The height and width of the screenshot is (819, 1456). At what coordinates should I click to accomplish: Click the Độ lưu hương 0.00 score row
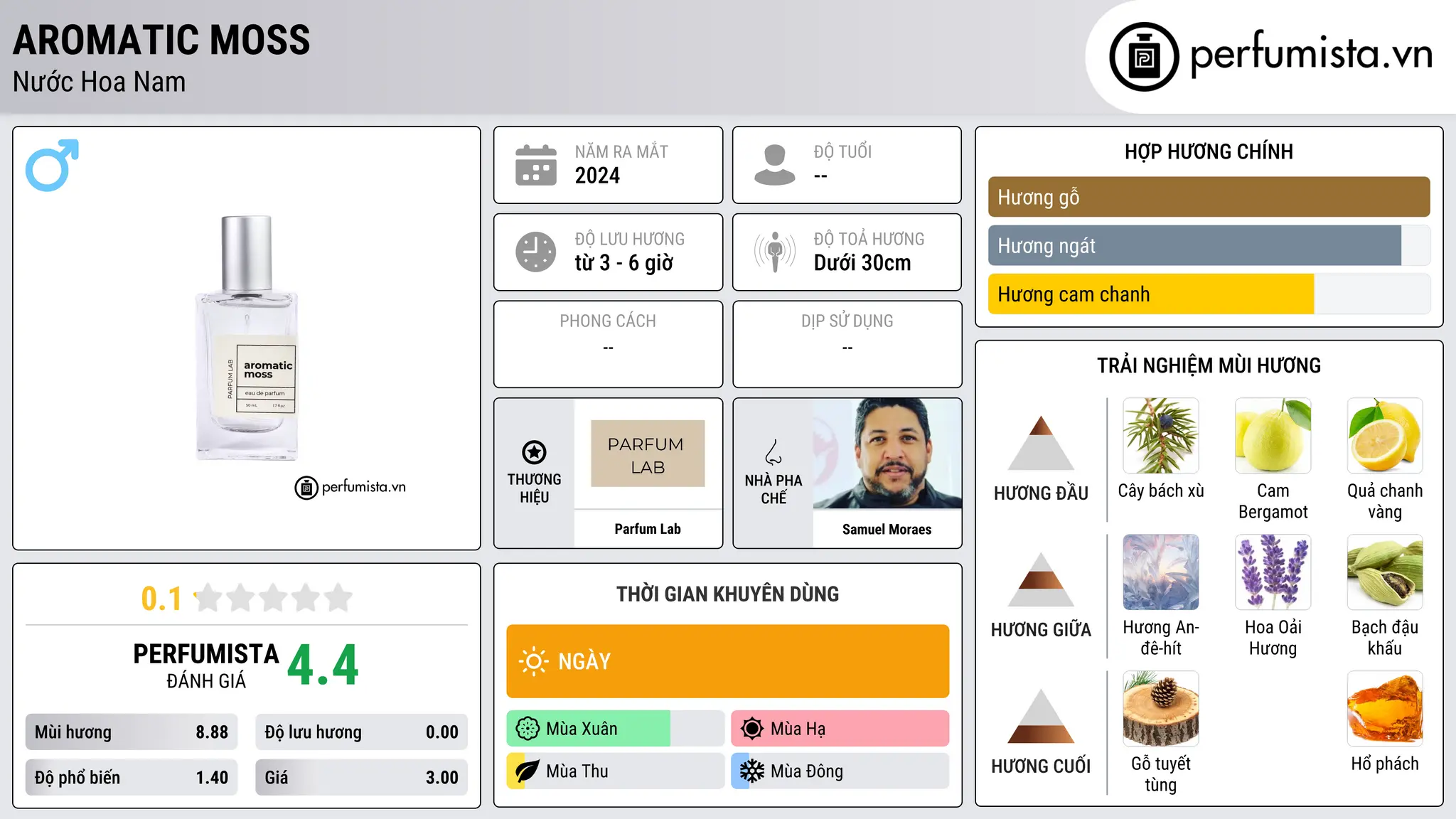point(362,732)
